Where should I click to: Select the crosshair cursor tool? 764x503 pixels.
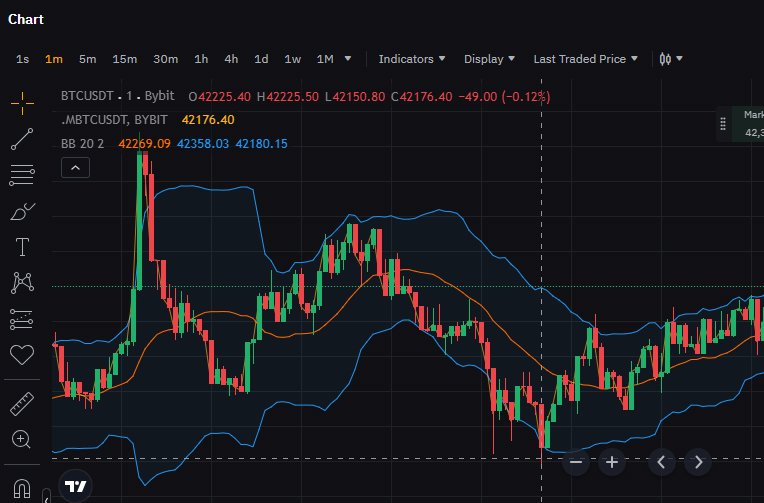(x=22, y=103)
